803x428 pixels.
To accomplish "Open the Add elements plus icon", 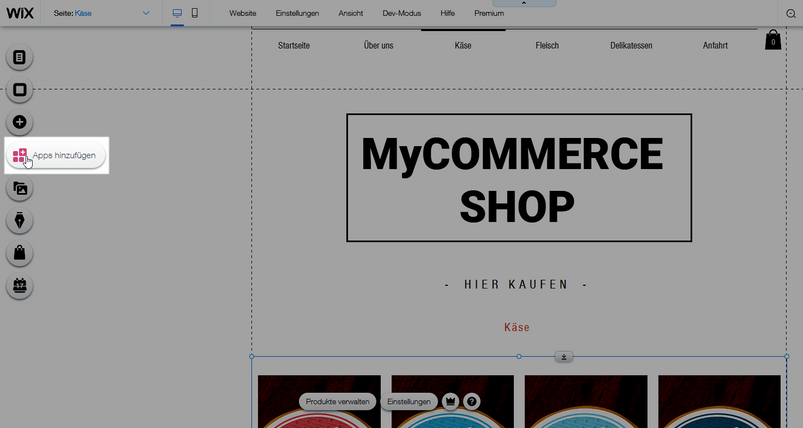I will [x=19, y=122].
